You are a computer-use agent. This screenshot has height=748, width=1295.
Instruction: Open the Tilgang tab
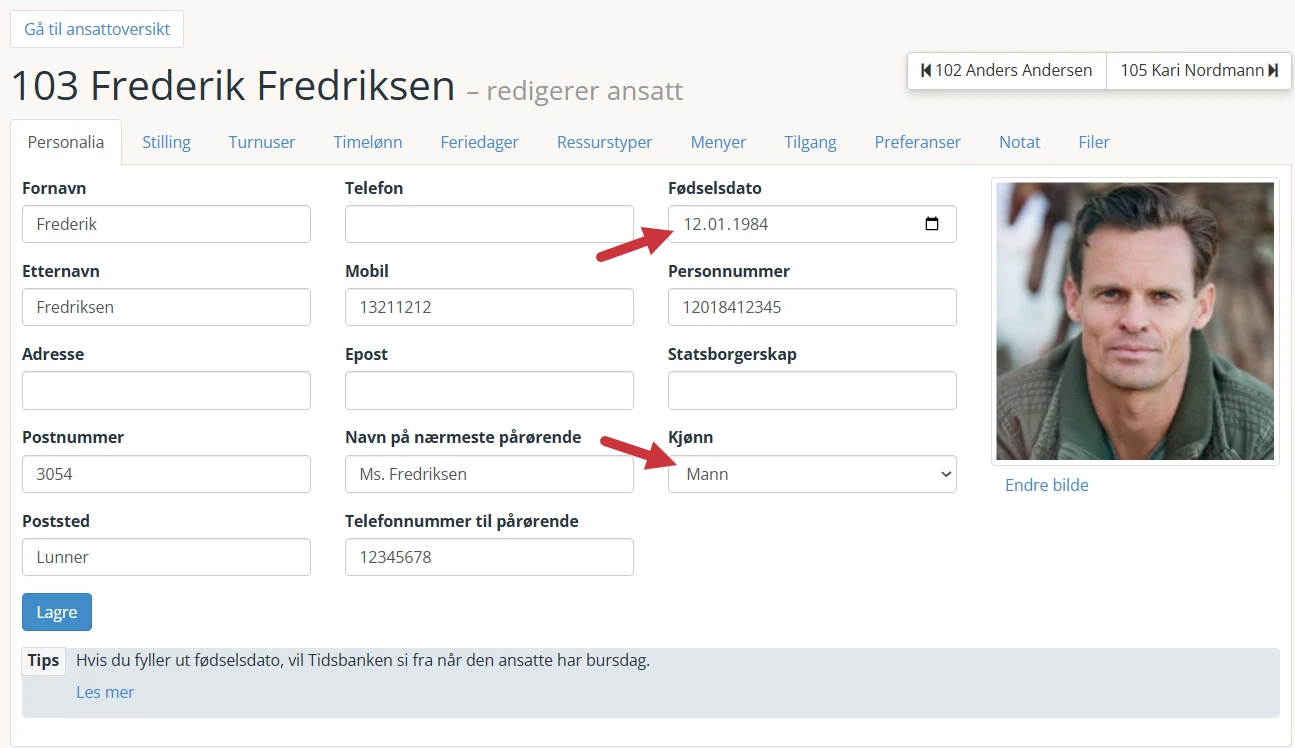810,142
